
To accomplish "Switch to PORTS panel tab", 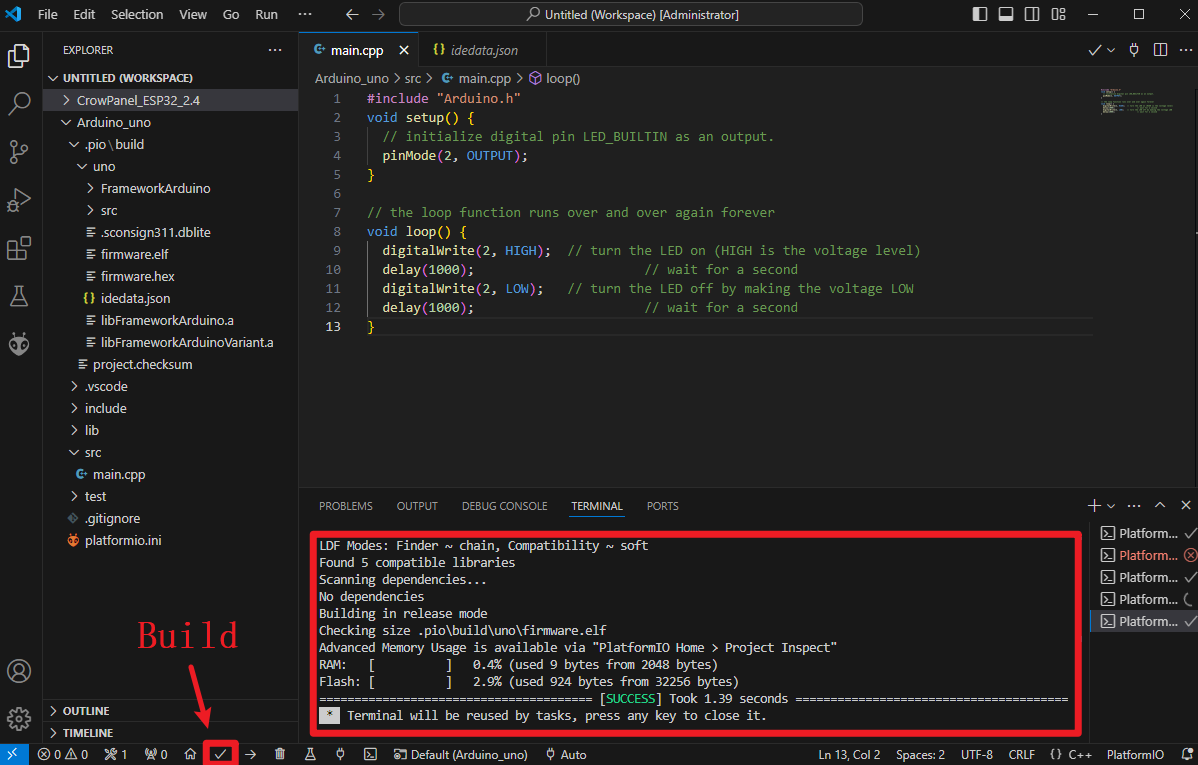I will click(662, 506).
